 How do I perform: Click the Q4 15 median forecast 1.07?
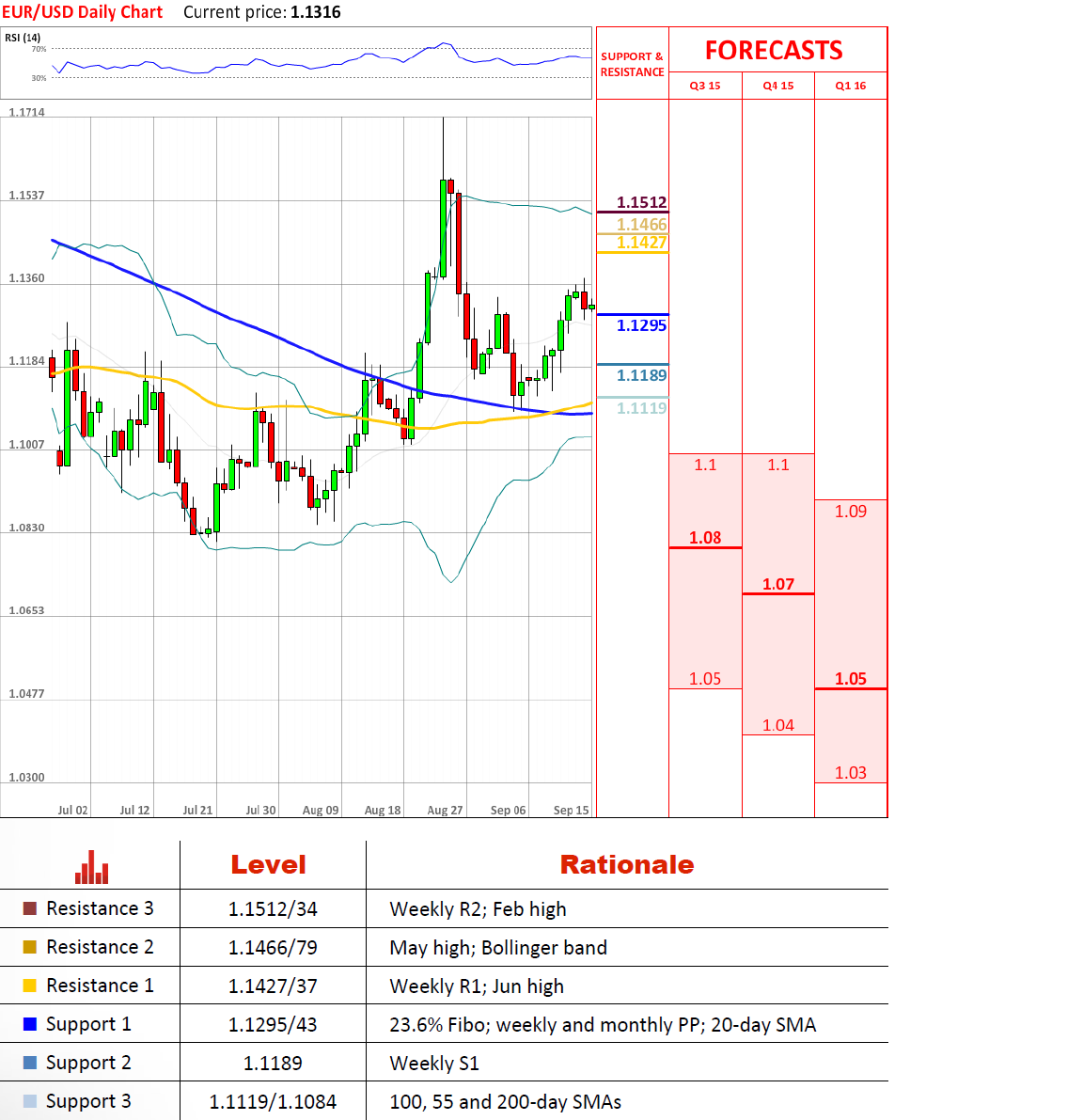point(778,584)
